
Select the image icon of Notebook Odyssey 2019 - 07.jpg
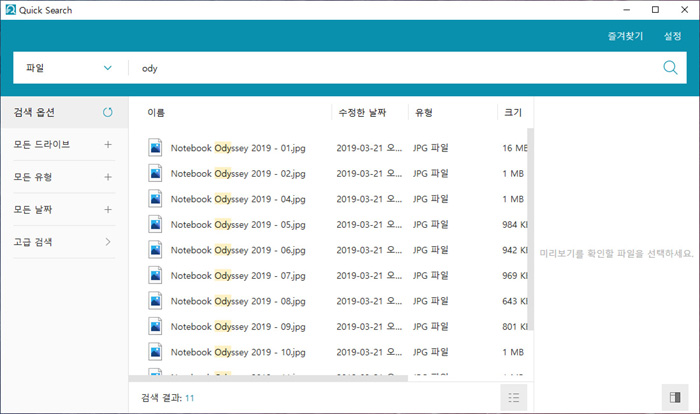click(x=155, y=275)
